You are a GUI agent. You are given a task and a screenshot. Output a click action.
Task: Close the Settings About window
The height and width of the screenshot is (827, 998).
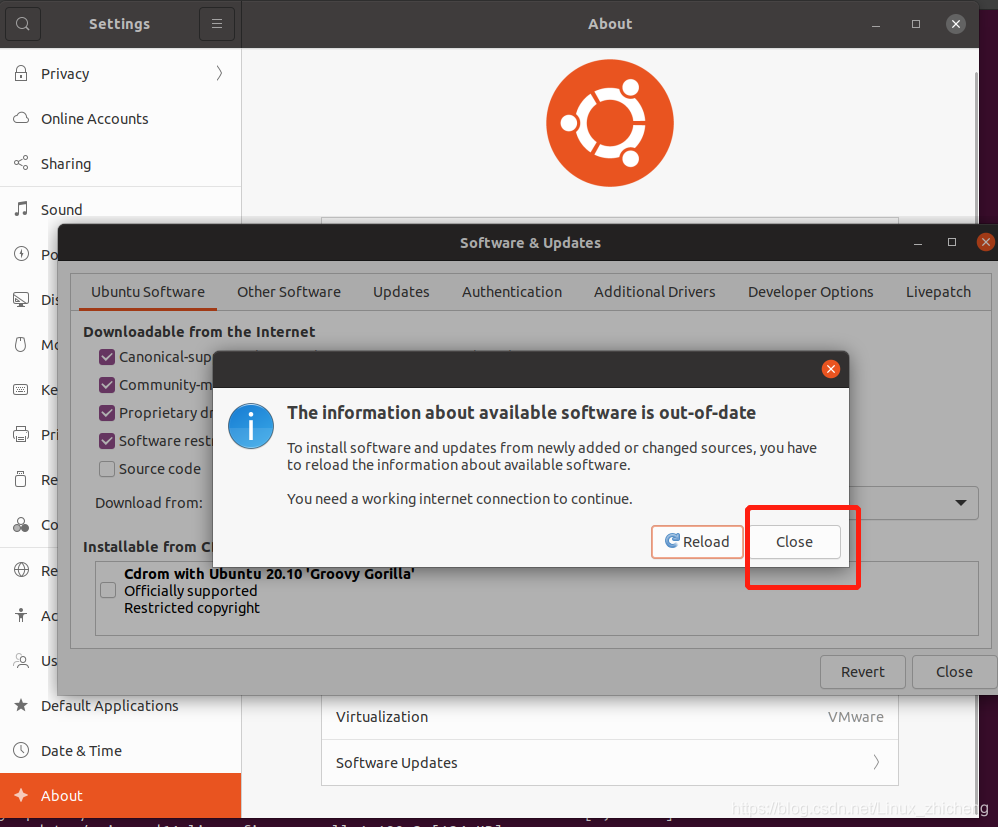pyautogui.click(x=955, y=24)
